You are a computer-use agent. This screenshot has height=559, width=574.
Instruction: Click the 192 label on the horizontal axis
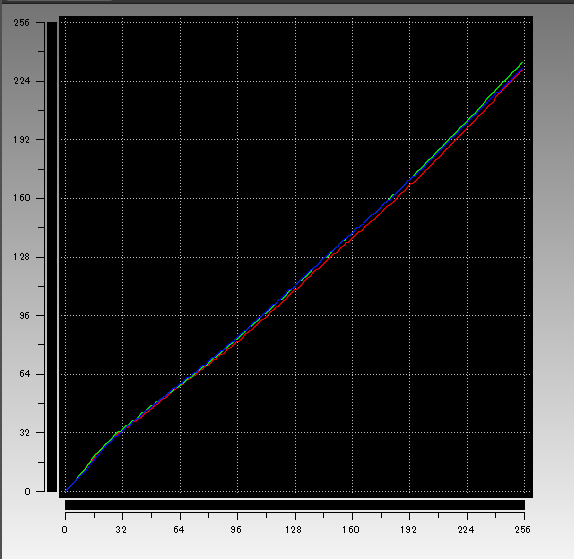click(x=408, y=530)
